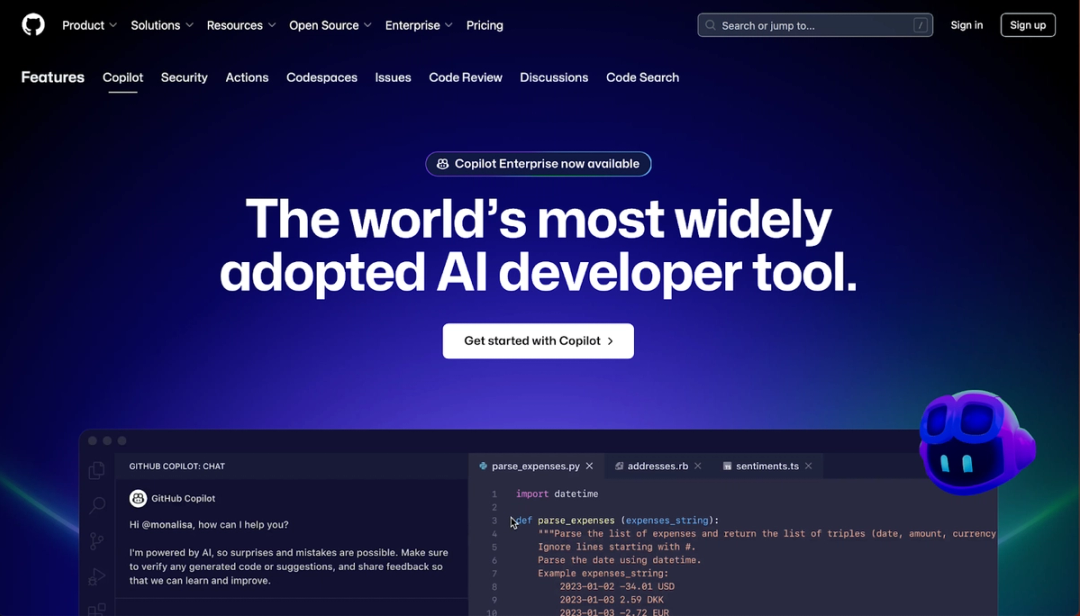Click the Search icon in the editor sidebar
Image resolution: width=1080 pixels, height=616 pixels.
click(x=97, y=505)
